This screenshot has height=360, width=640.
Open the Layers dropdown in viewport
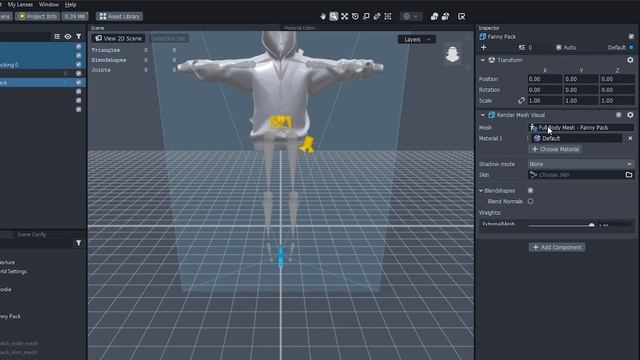416,39
